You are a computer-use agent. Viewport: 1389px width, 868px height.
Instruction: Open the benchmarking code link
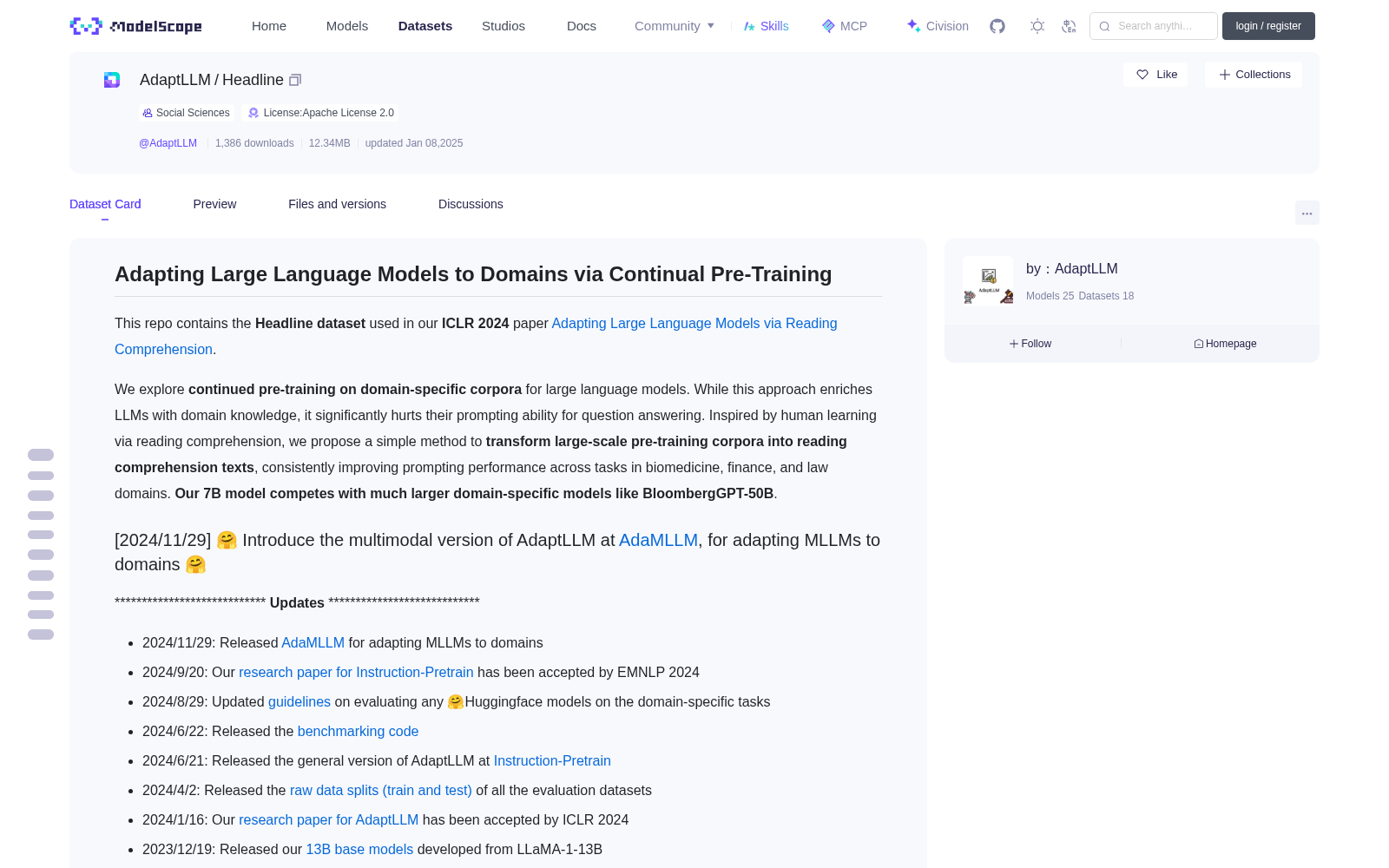pyautogui.click(x=358, y=731)
